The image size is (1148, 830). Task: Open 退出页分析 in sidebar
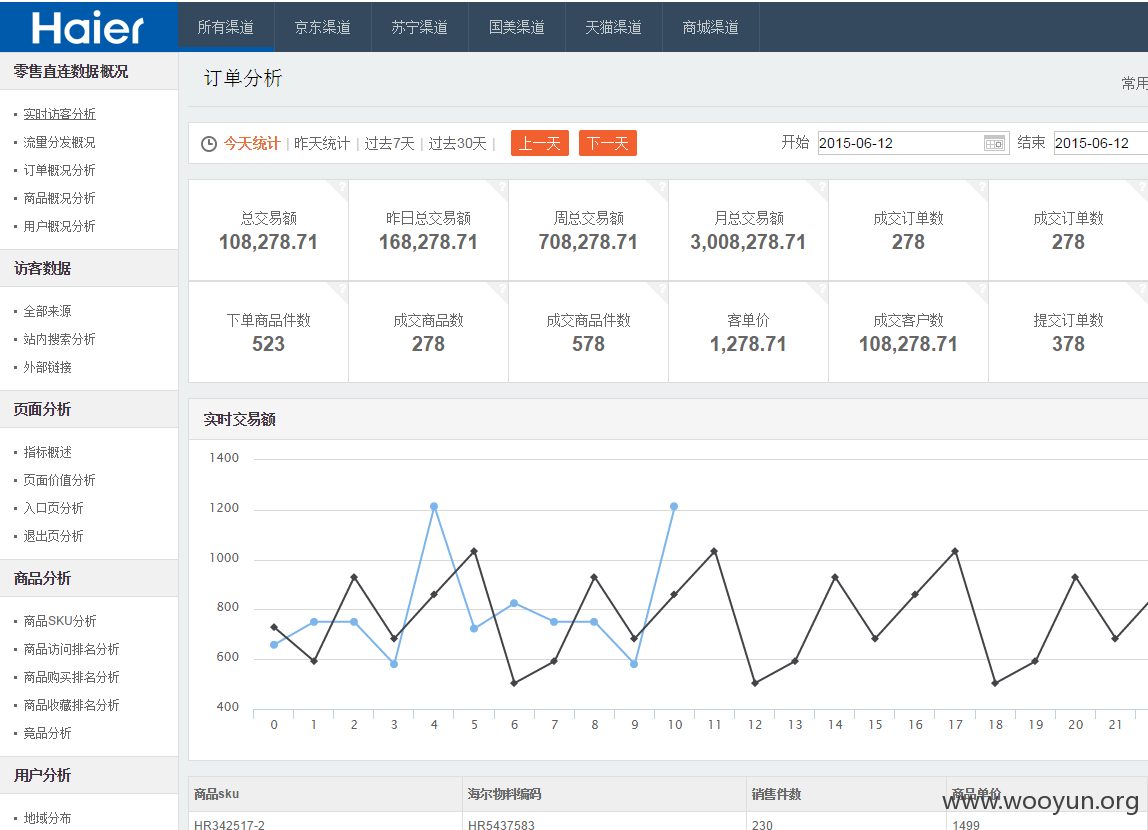[x=53, y=536]
